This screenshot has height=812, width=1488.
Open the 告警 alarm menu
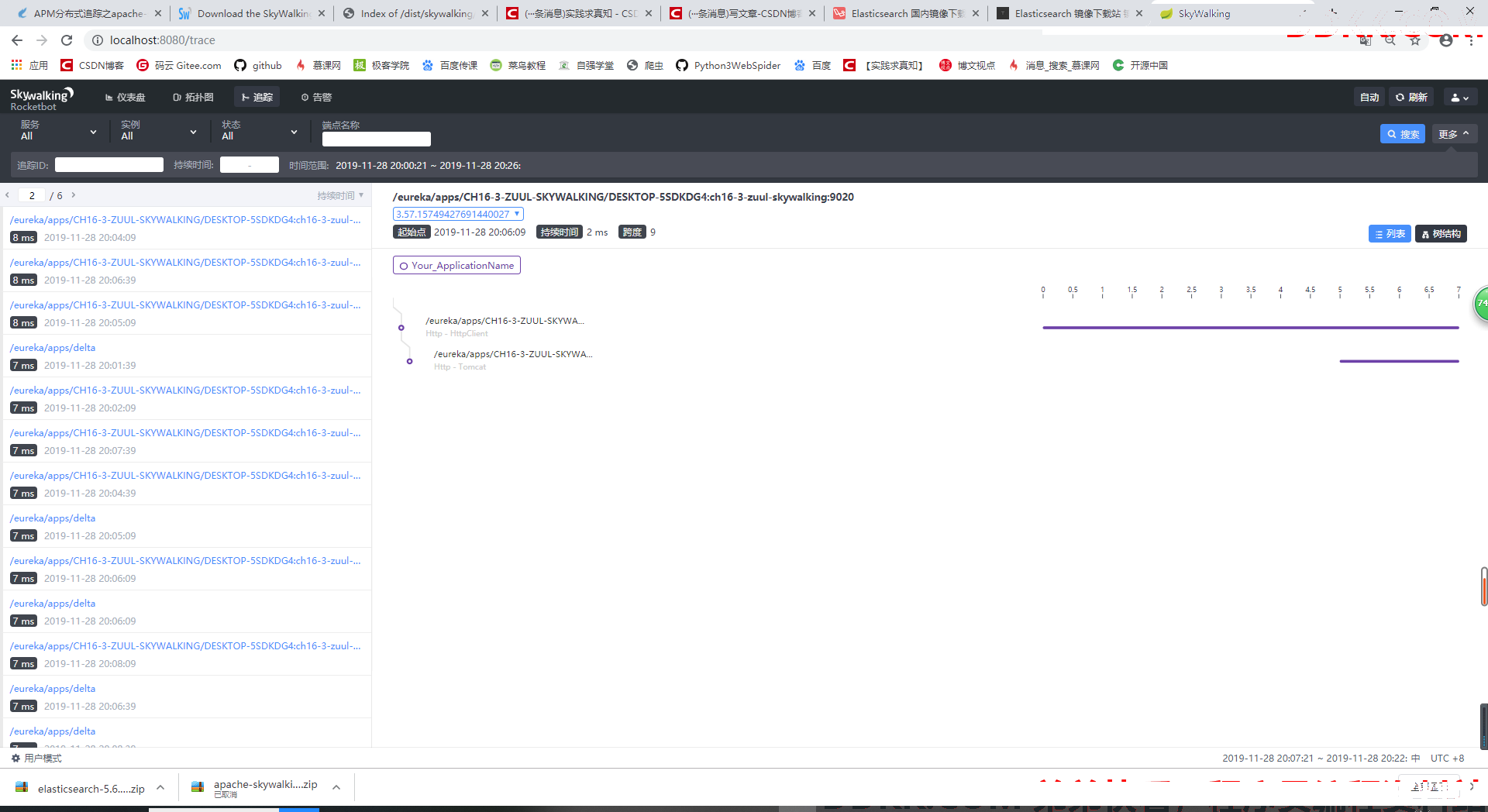pos(316,98)
